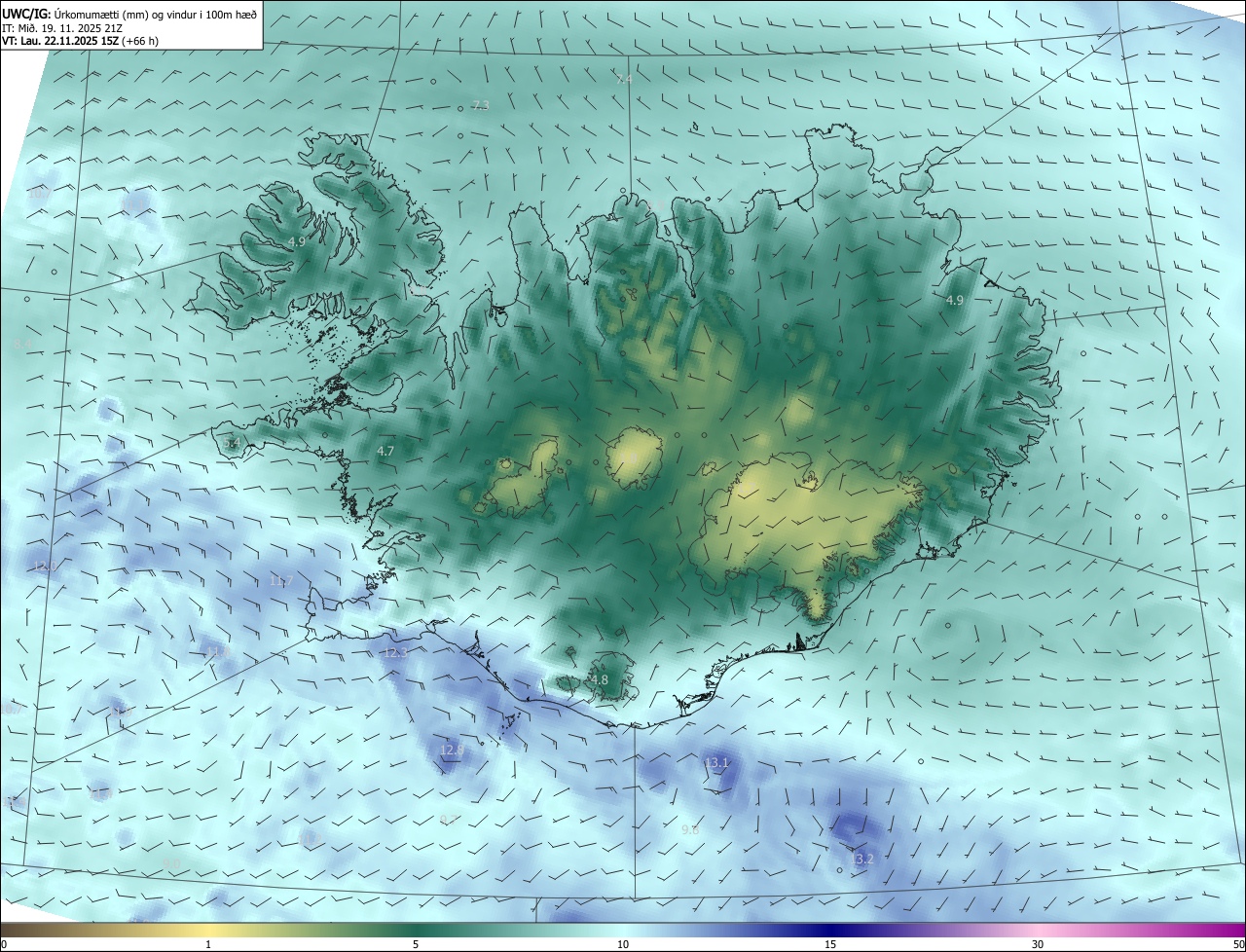Click the 9.8 value label
The image size is (1246, 952).
point(689,829)
